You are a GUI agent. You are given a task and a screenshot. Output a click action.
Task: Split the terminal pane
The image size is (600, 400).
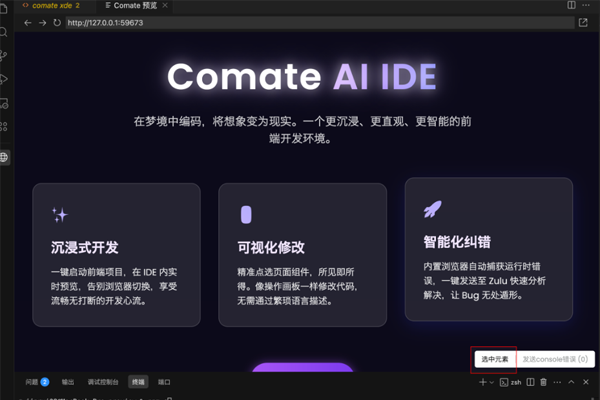(530, 382)
